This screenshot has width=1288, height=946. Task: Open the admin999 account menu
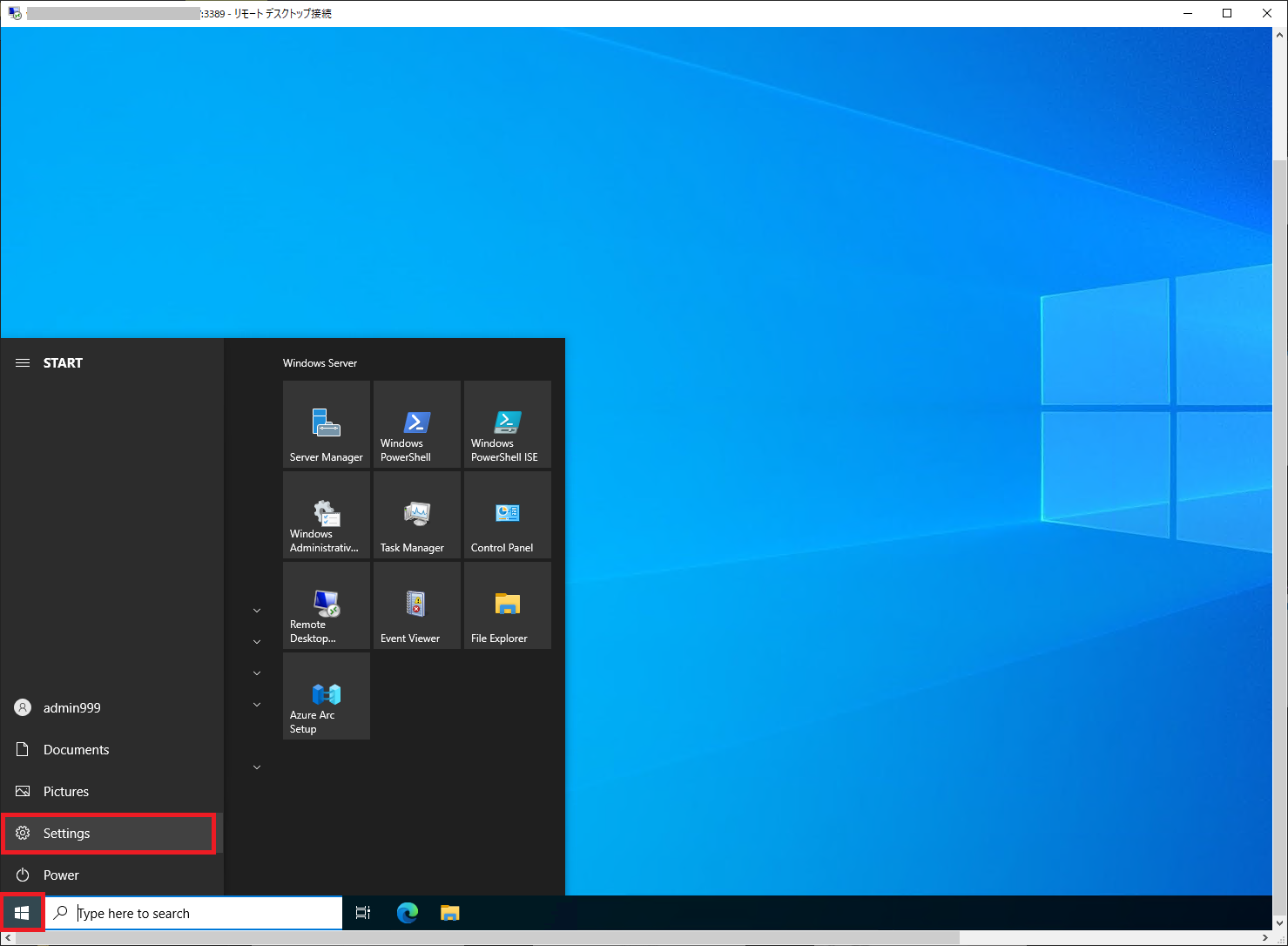coord(111,708)
